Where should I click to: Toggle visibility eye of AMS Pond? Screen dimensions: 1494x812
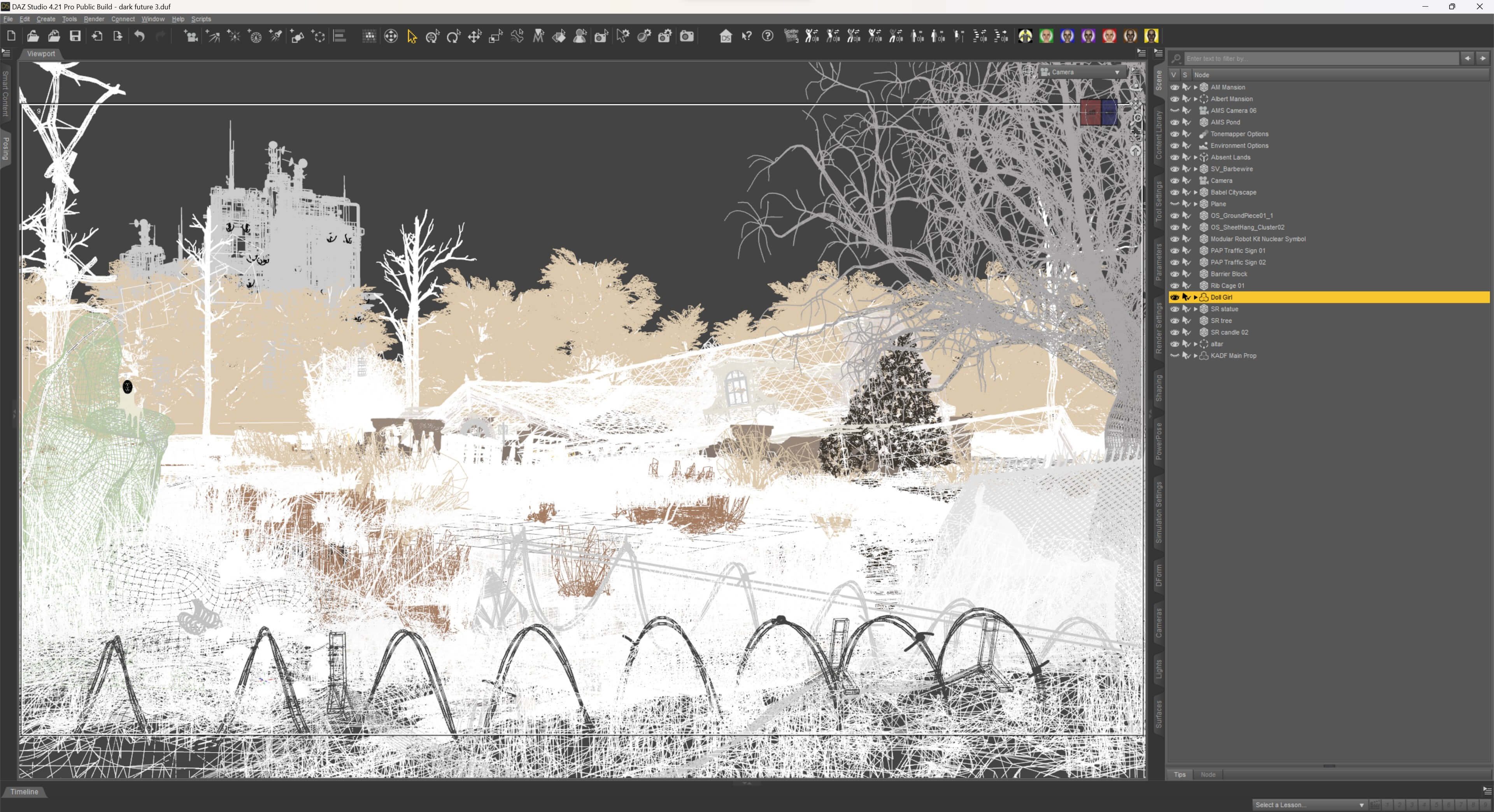(x=1175, y=122)
